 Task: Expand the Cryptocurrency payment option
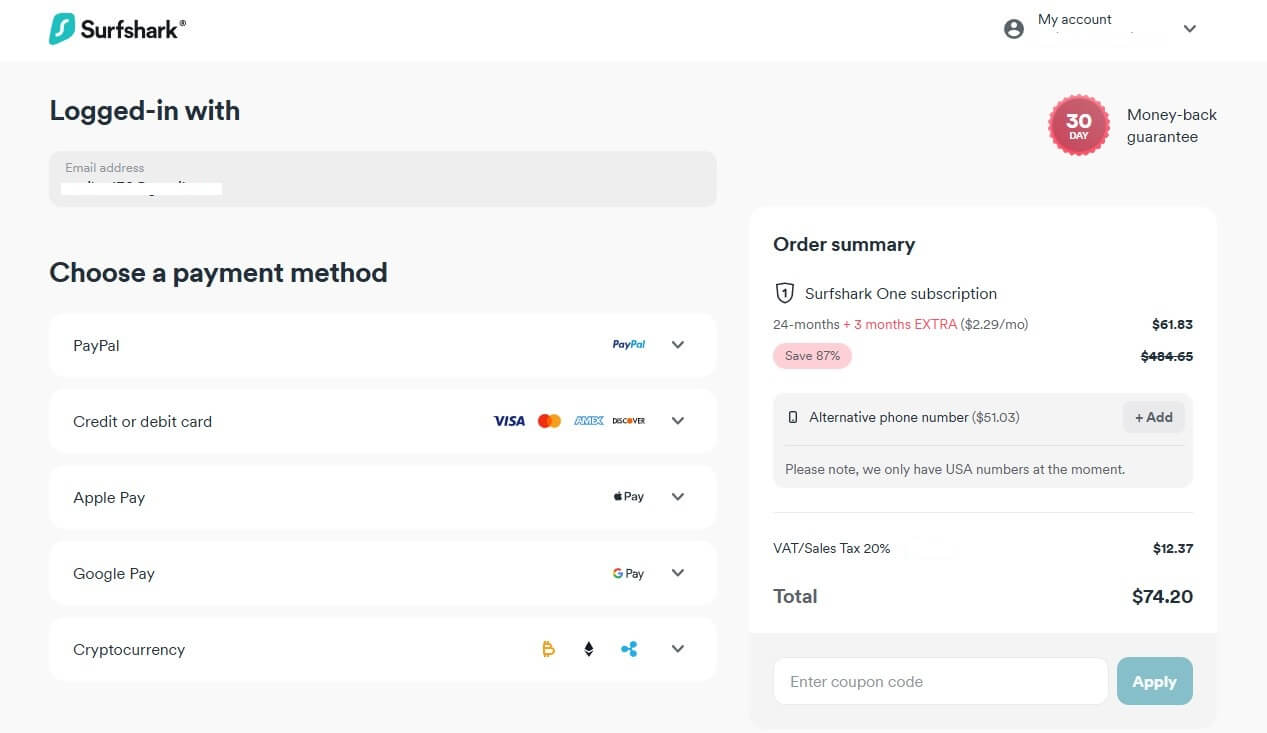(x=678, y=649)
